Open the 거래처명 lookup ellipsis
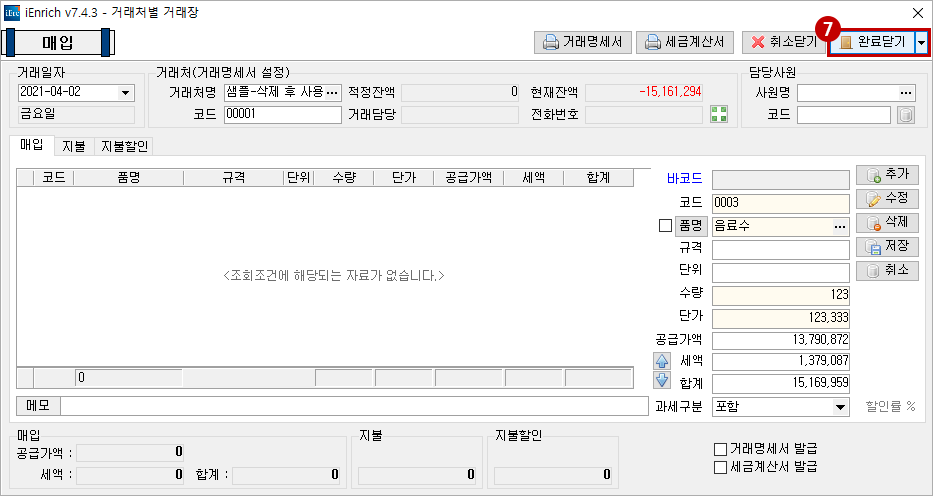Image resolution: width=933 pixels, height=496 pixels. click(x=333, y=92)
